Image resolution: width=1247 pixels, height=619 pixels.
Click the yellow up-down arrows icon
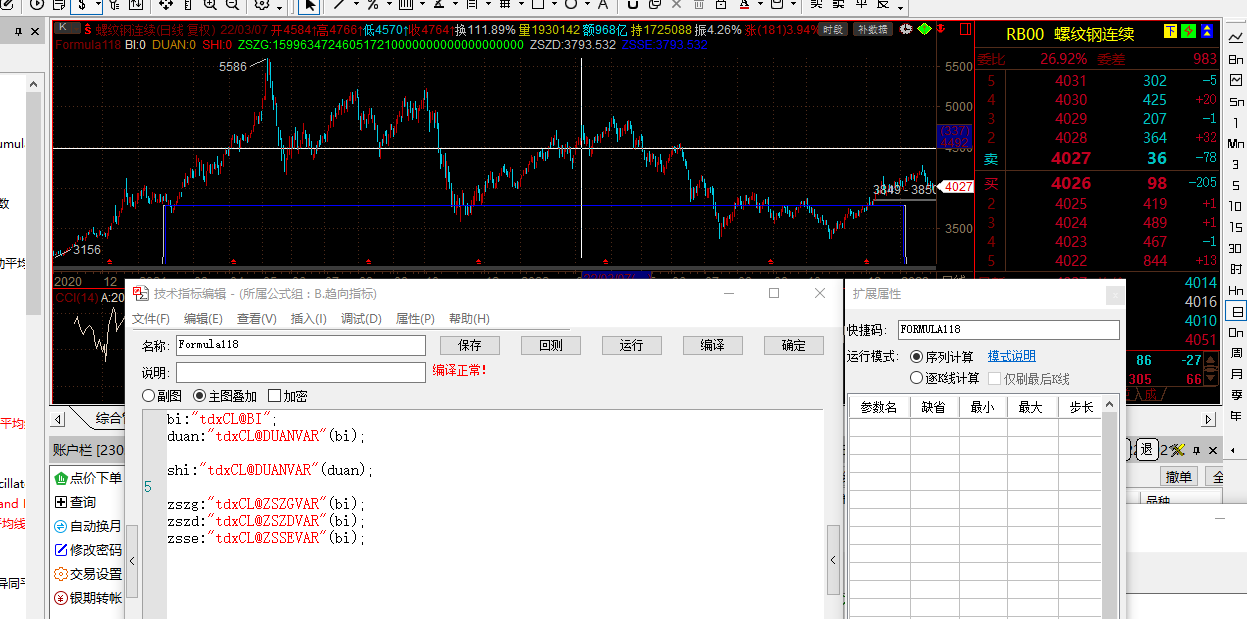[1206, 33]
